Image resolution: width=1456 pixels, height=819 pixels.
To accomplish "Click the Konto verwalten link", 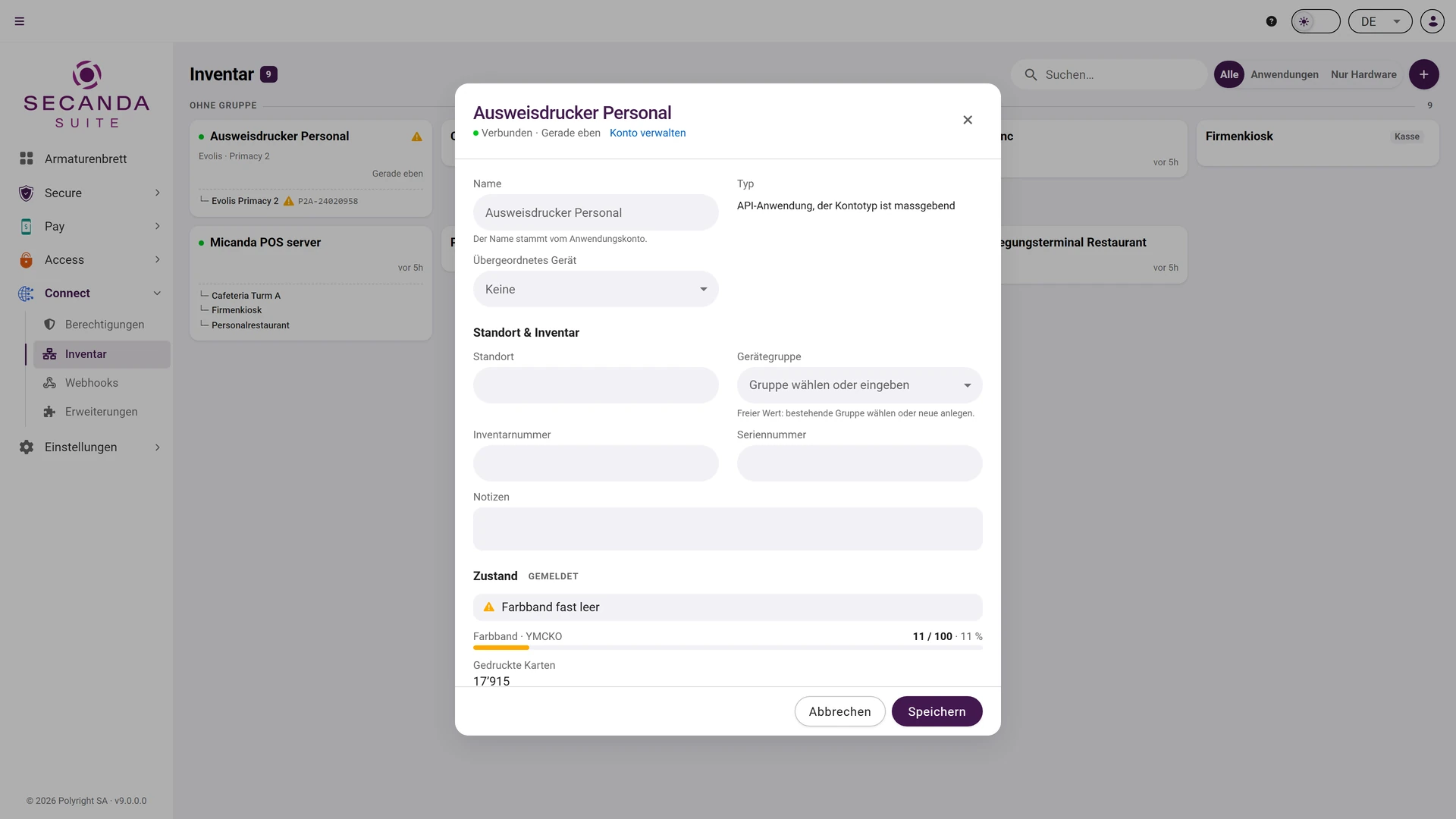I will pos(648,133).
